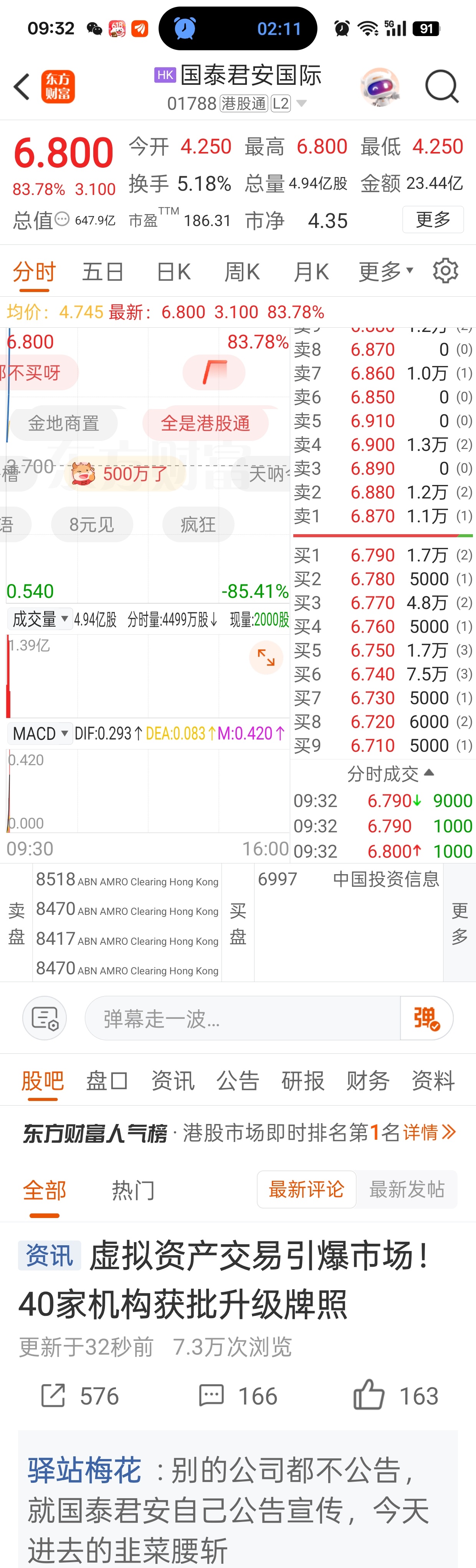Image resolution: width=476 pixels, height=1568 pixels.
Task: Open the 资讯 section tab
Action: click(x=173, y=1080)
